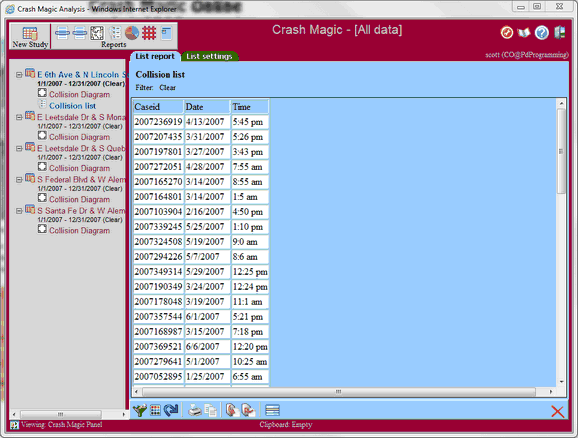
Task: Click the report scroll right arrow
Action: 551,392
